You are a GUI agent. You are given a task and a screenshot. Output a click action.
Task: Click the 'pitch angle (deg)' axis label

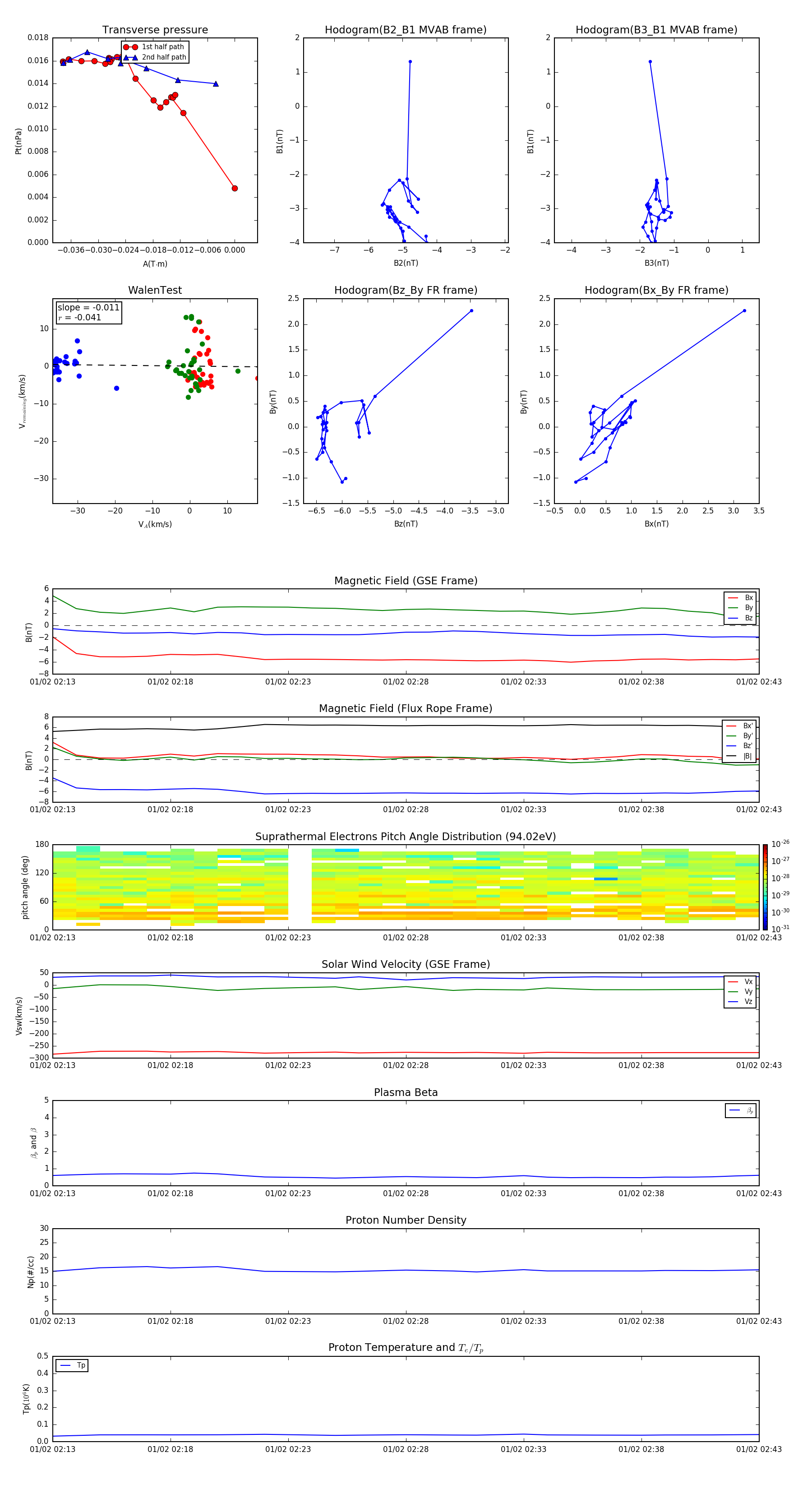point(25,887)
